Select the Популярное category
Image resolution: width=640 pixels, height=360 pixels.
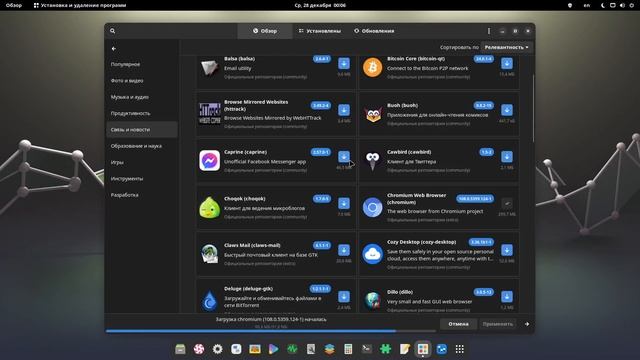pos(142,64)
